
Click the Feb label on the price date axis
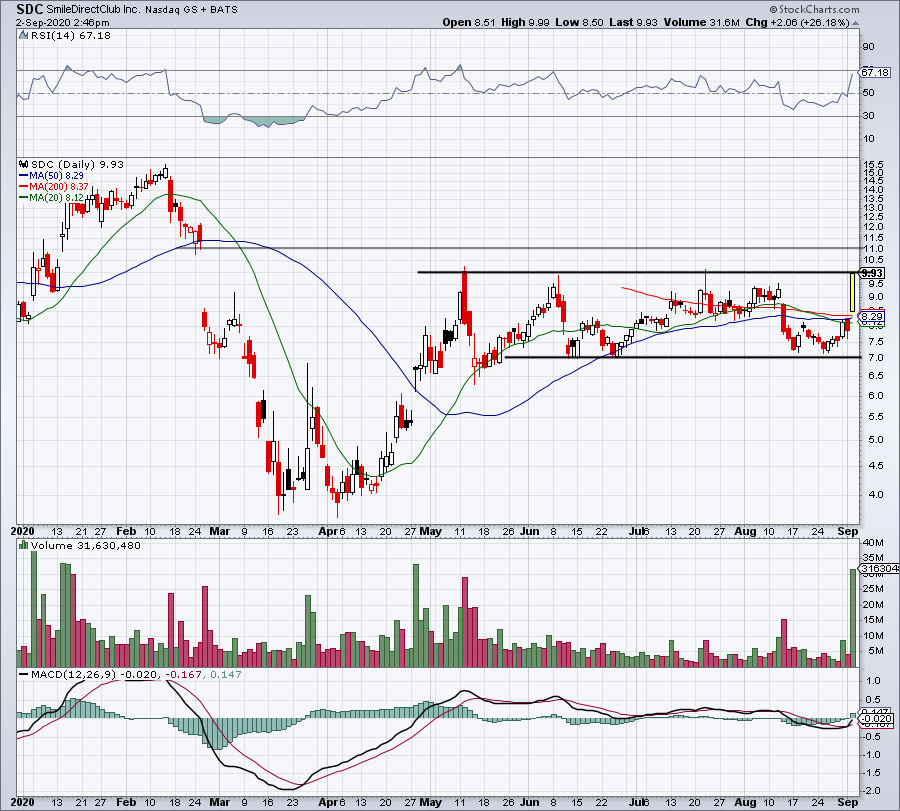tap(126, 531)
